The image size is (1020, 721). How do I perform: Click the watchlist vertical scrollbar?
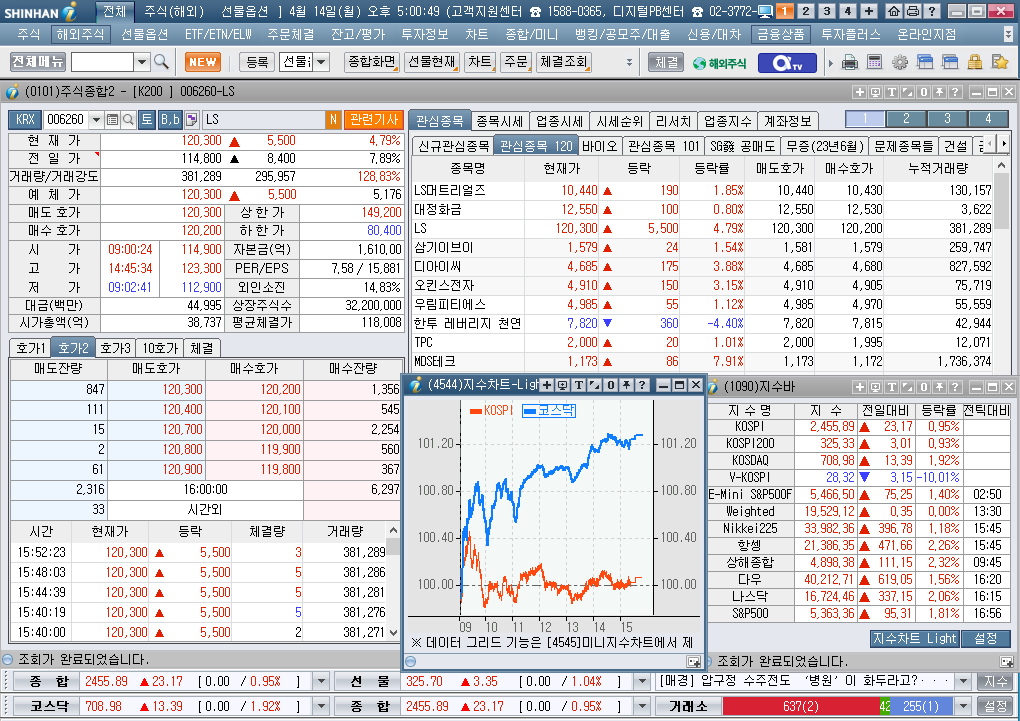(x=1001, y=265)
